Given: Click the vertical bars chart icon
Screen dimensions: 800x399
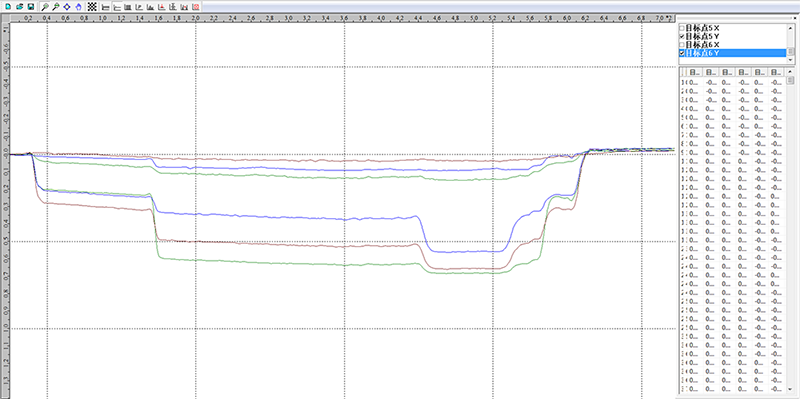Looking at the screenshot, I should (x=128, y=7).
